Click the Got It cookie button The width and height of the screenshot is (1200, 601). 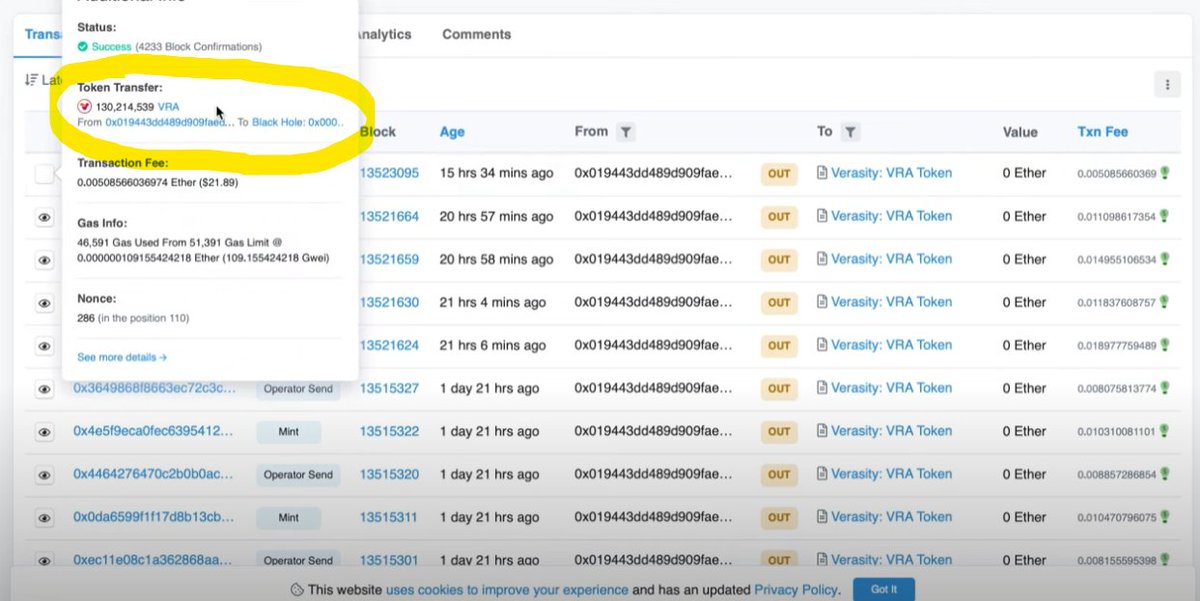(x=884, y=589)
